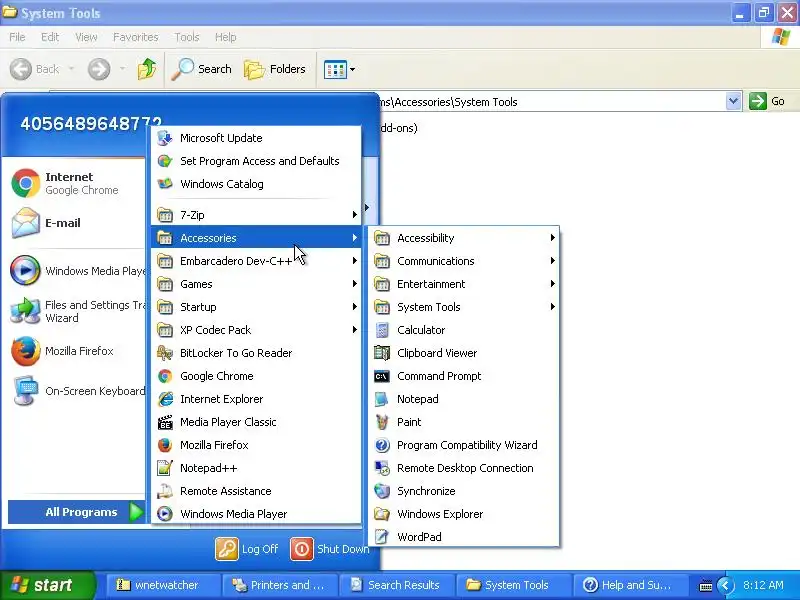
Task: Expand Embarcadero Dev-C++ folder
Action: (x=256, y=261)
